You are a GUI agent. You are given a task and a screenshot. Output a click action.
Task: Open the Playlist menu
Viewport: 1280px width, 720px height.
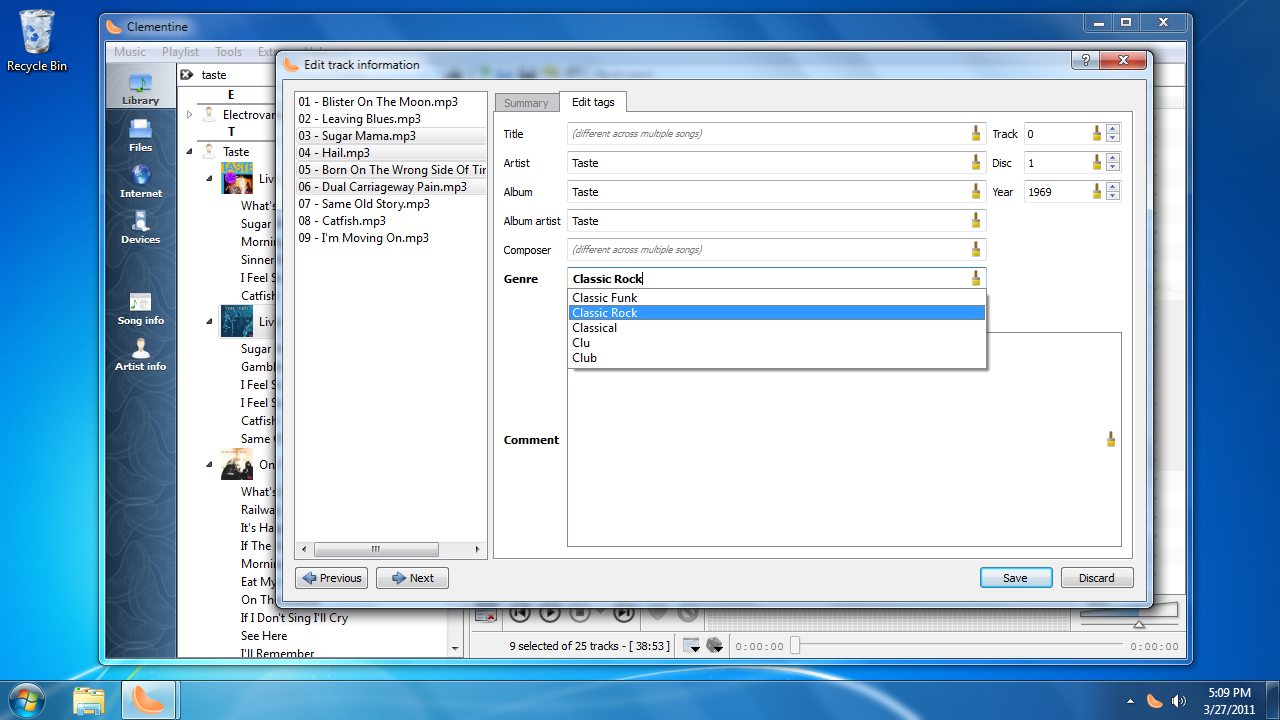[x=180, y=52]
